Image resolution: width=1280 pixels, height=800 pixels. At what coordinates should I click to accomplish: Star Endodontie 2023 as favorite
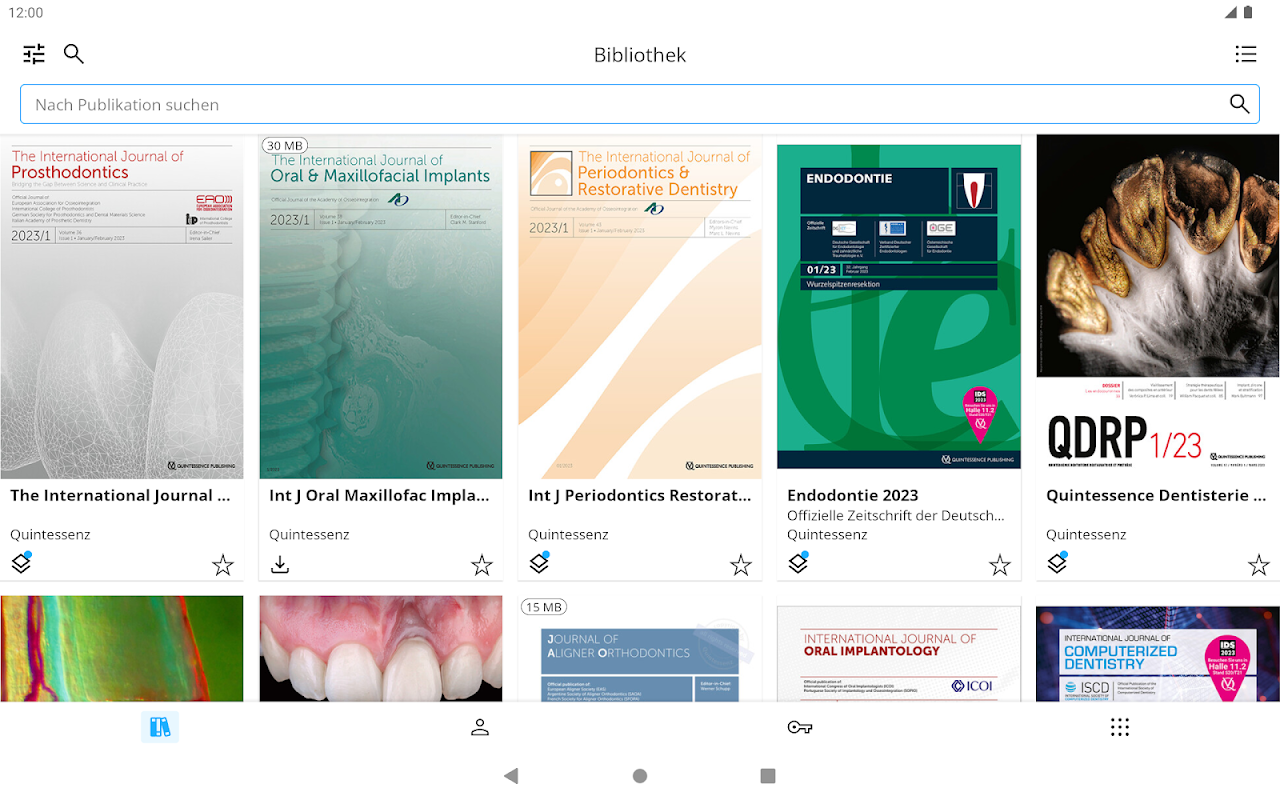(1000, 566)
